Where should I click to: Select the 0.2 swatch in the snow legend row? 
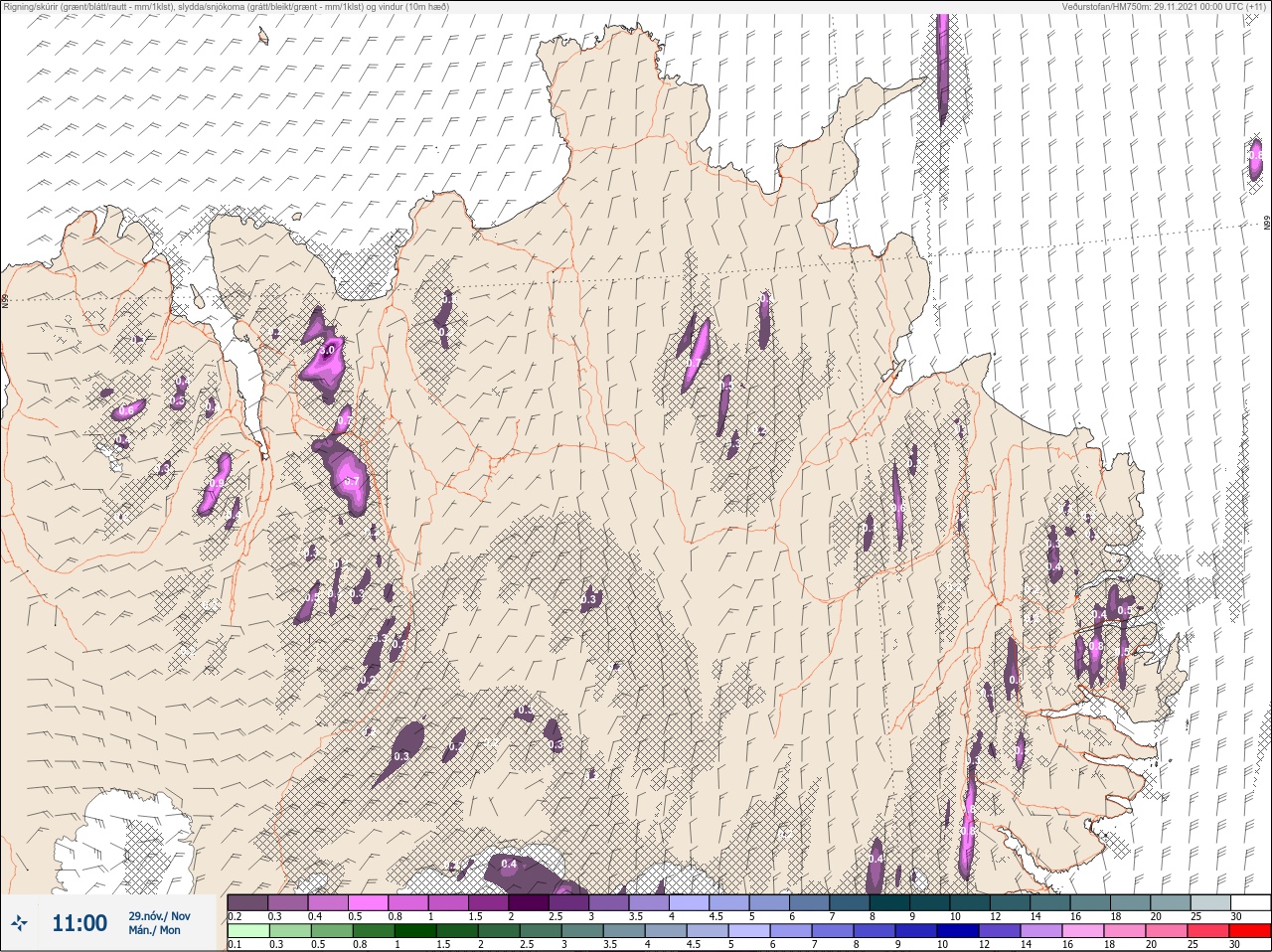(247, 902)
